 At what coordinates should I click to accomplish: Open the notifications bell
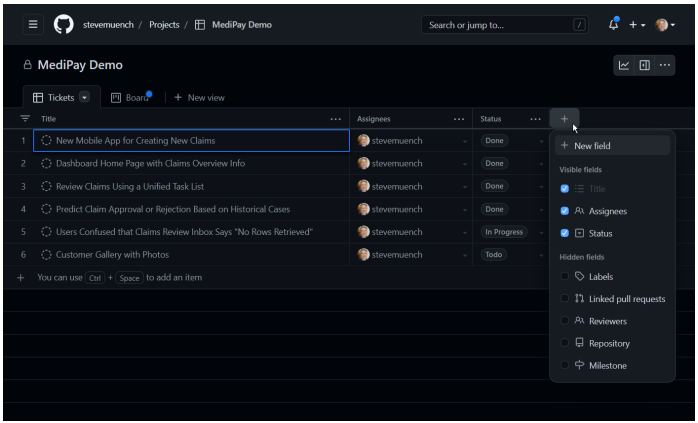pos(613,24)
